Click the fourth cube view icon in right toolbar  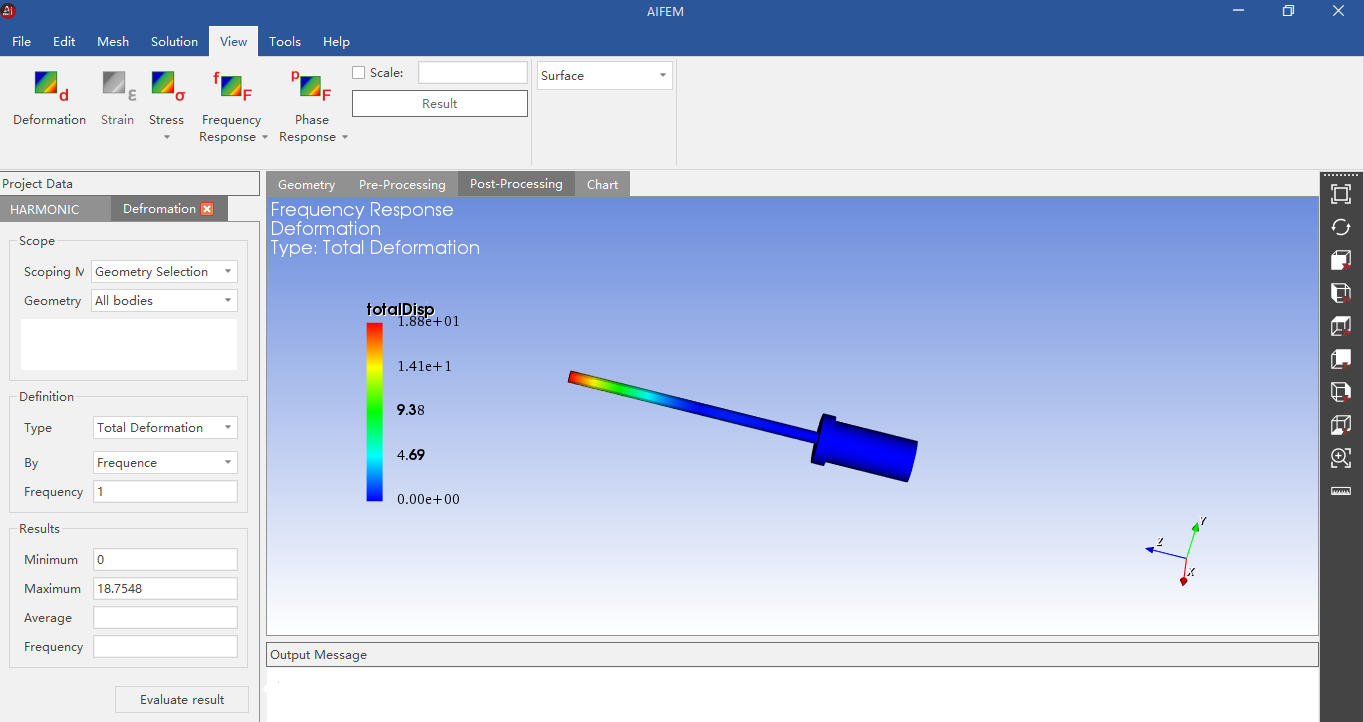pyautogui.click(x=1341, y=359)
